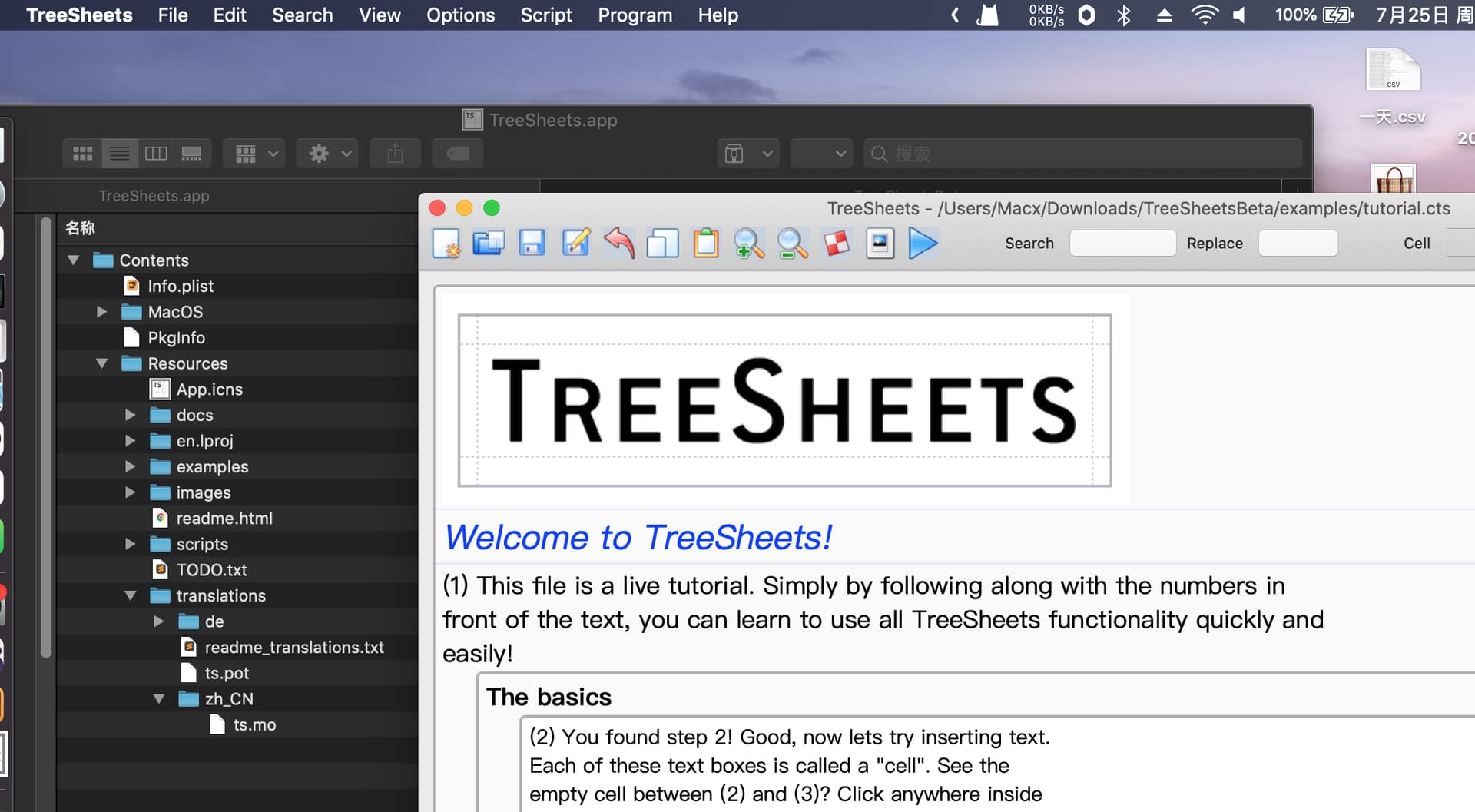
Task: Click the Save As pencil icon
Action: point(575,244)
